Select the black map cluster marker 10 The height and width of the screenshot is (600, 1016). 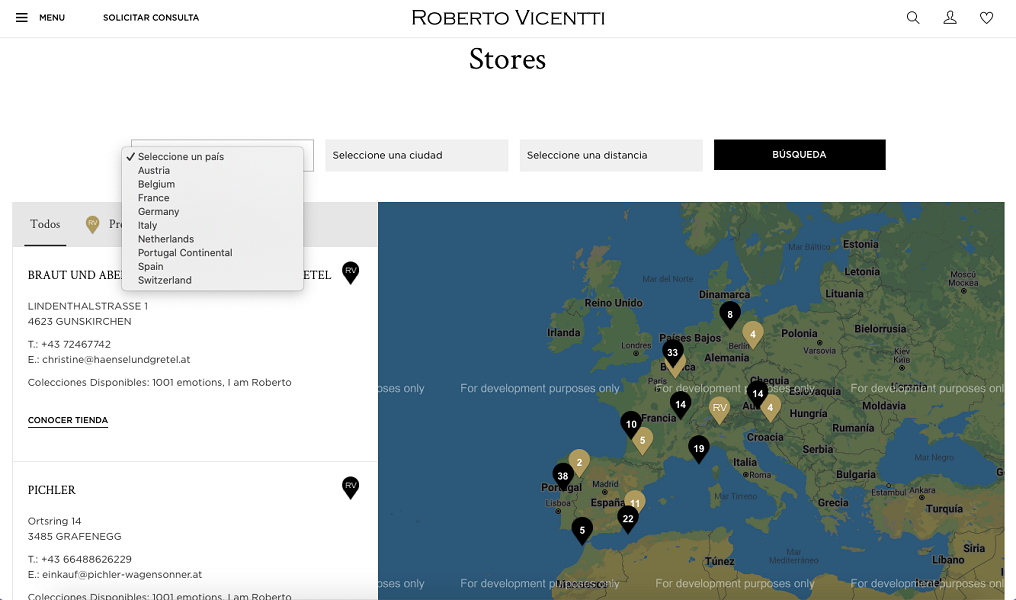(x=631, y=425)
